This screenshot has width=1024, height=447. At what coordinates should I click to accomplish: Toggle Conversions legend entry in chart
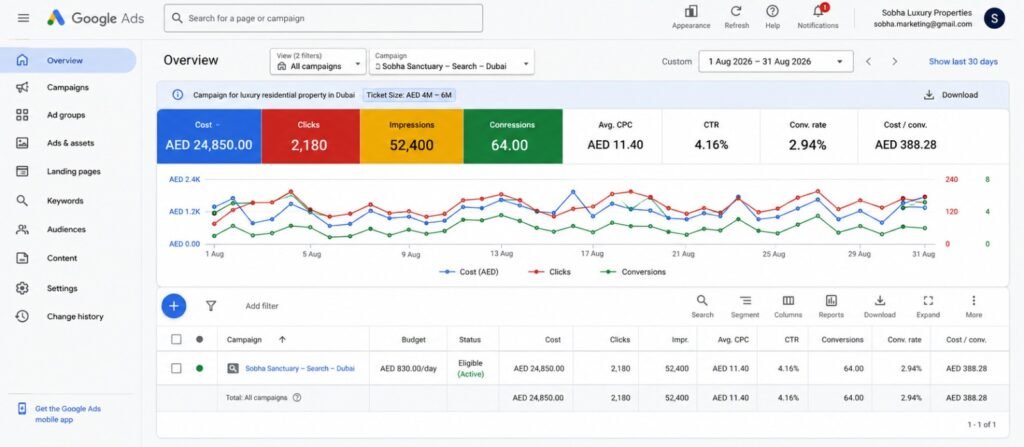point(633,272)
